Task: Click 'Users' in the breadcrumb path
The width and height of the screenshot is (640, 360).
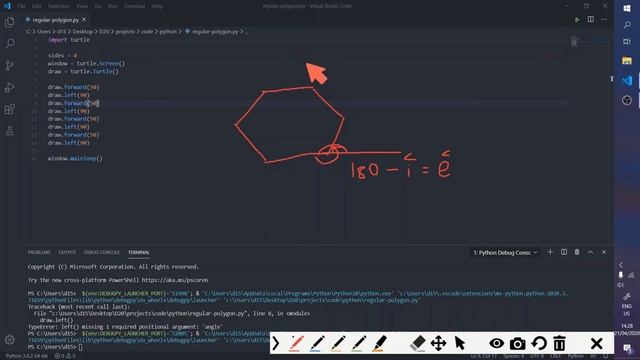Action: 44,31
